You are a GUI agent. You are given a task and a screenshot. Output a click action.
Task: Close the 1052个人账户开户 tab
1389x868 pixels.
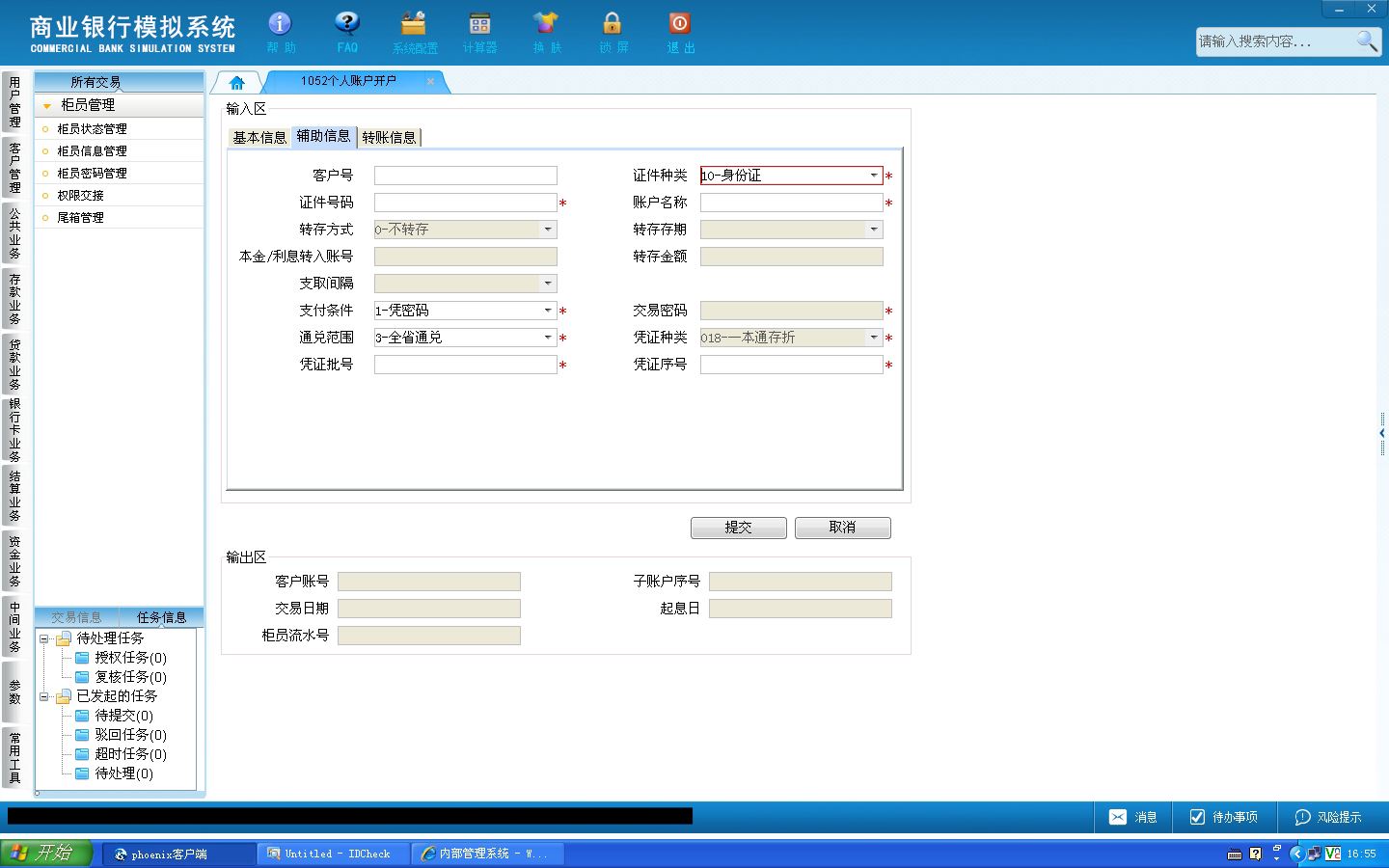click(430, 82)
